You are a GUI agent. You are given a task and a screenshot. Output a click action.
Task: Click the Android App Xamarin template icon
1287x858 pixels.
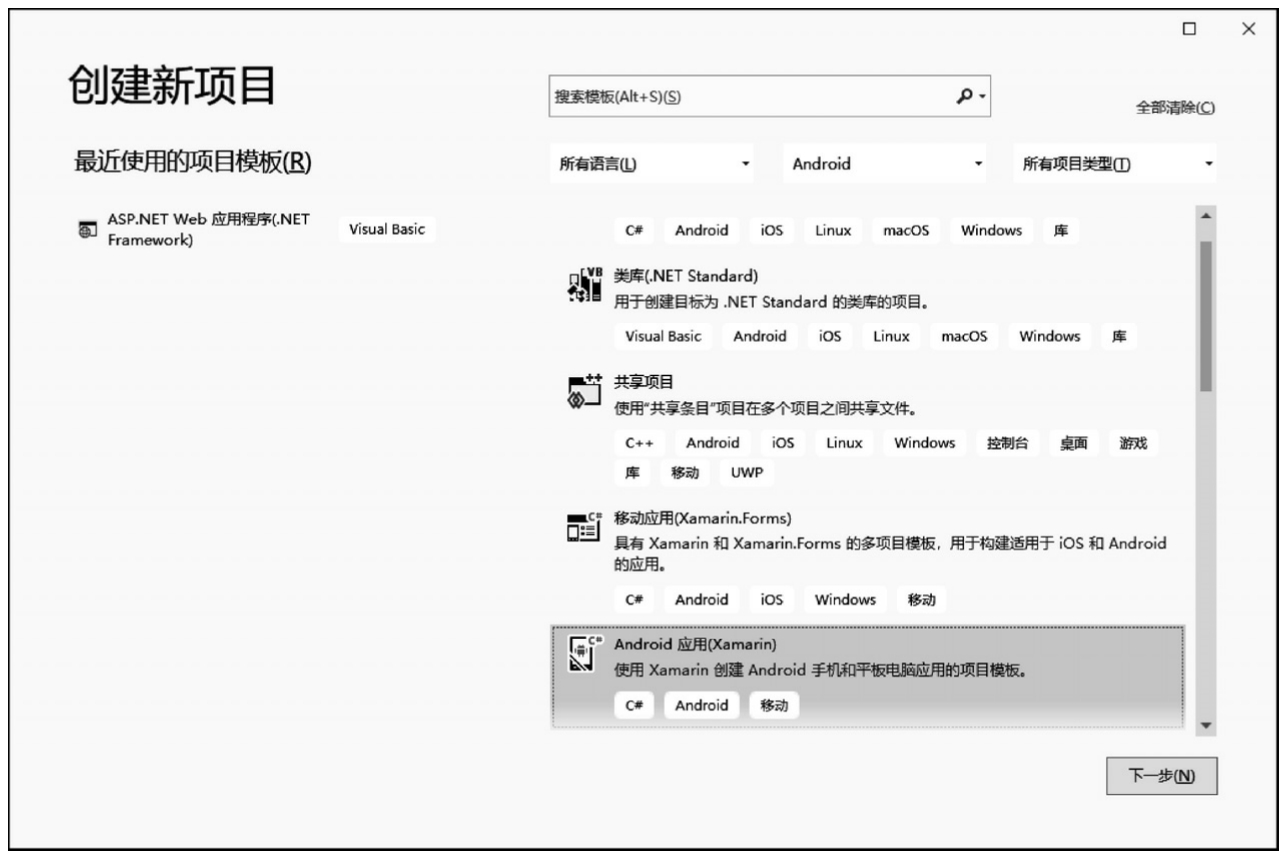(x=585, y=654)
